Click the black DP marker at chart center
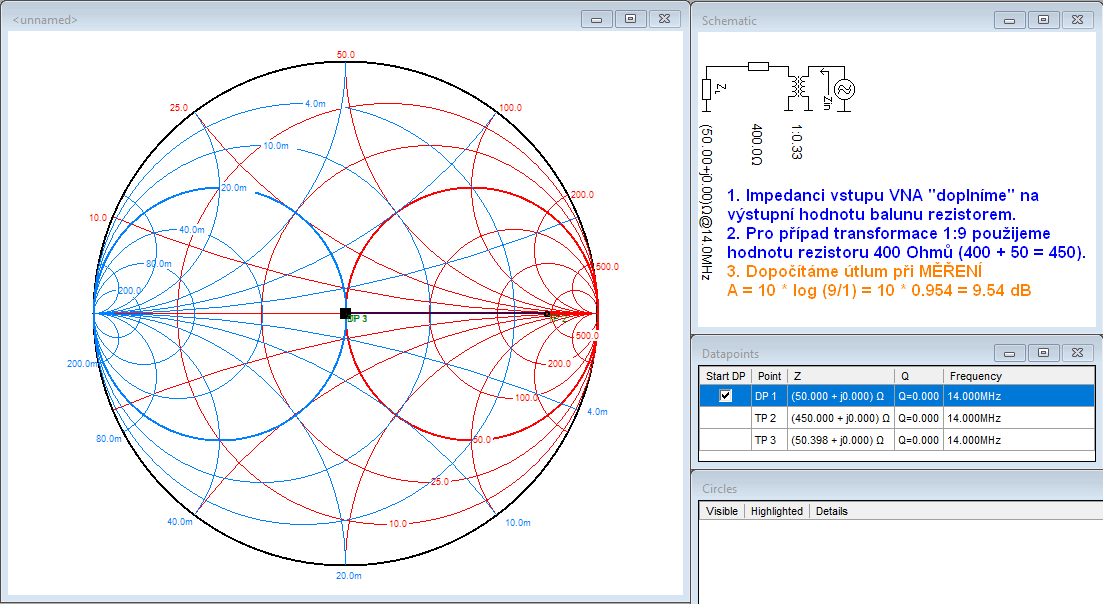This screenshot has height=604, width=1103. [345, 313]
